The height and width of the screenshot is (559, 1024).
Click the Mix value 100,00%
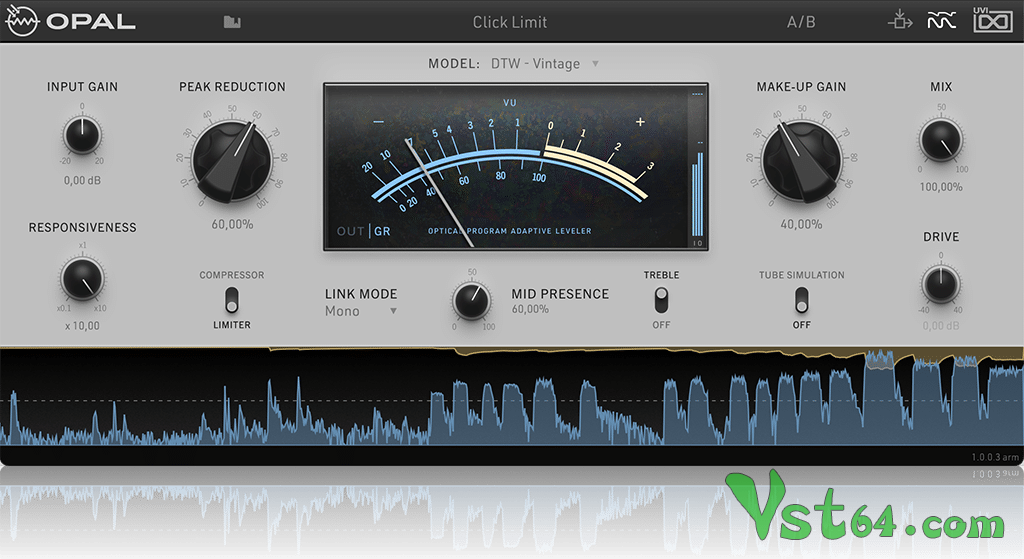point(941,187)
